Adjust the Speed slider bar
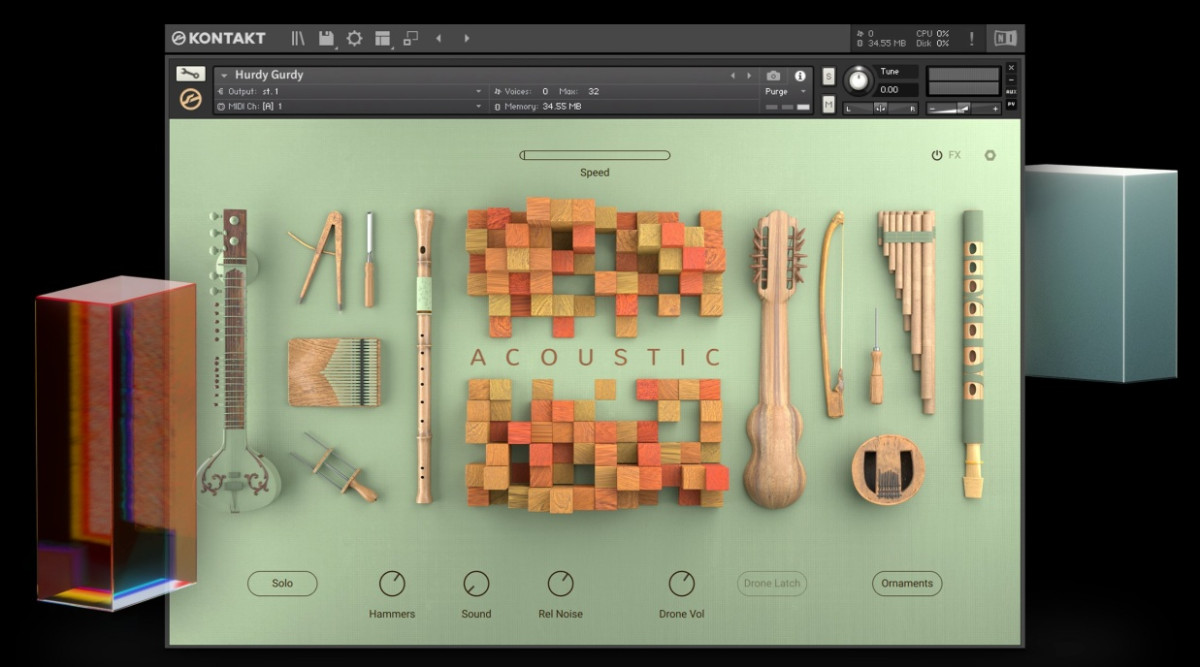Viewport: 1200px width, 667px height. pyautogui.click(x=595, y=155)
